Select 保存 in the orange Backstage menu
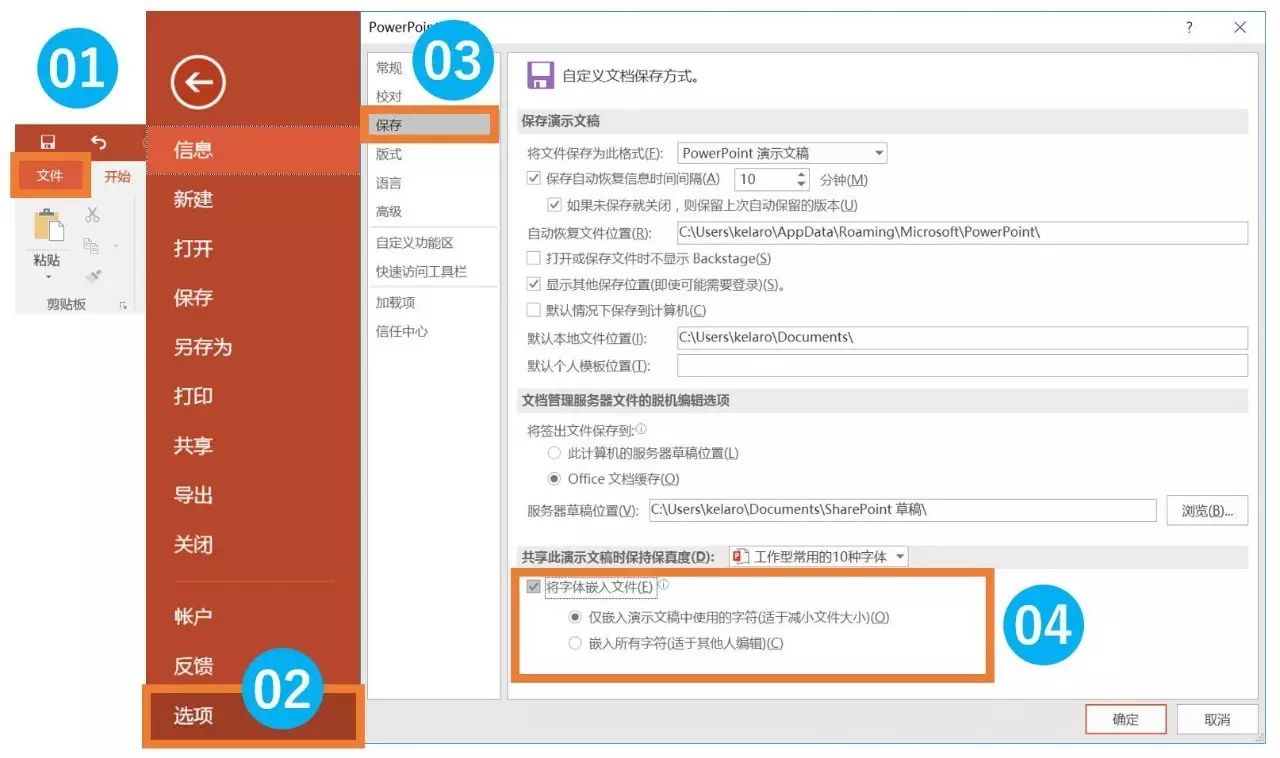This screenshot has height=758, width=1280. click(x=193, y=297)
